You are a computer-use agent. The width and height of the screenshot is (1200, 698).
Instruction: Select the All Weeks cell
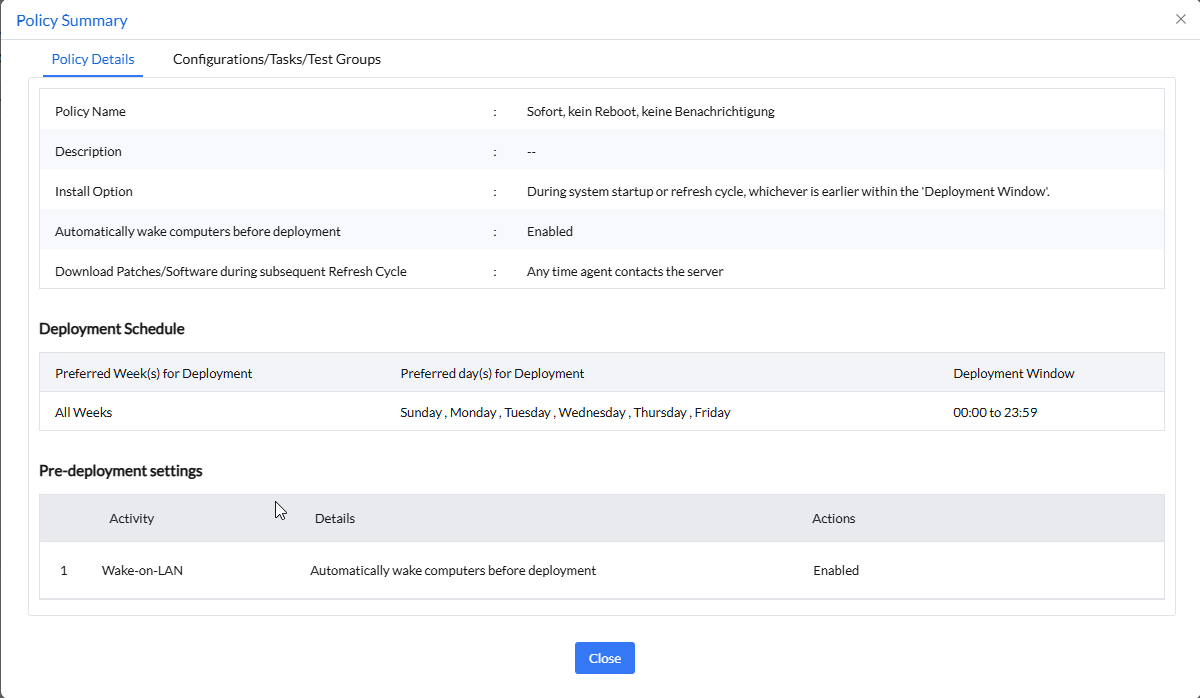[x=84, y=412]
